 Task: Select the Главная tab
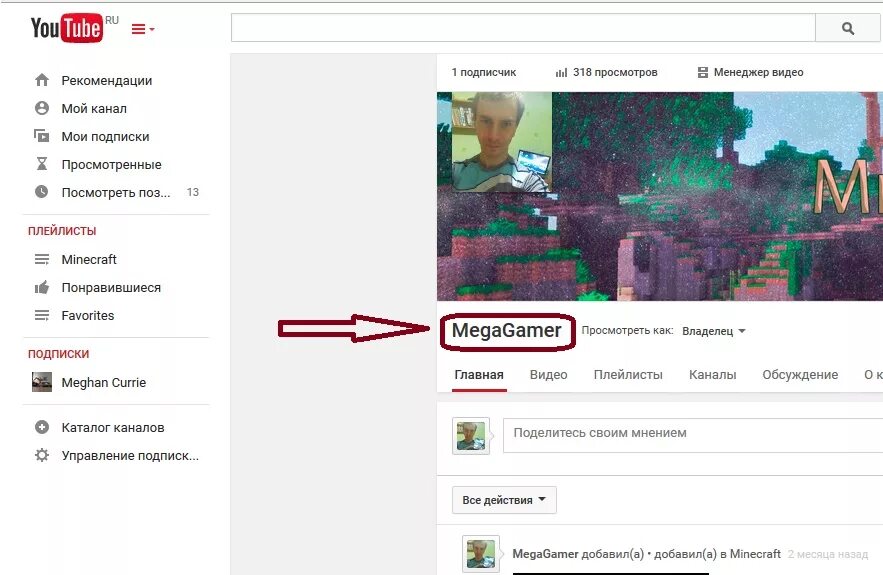point(479,375)
